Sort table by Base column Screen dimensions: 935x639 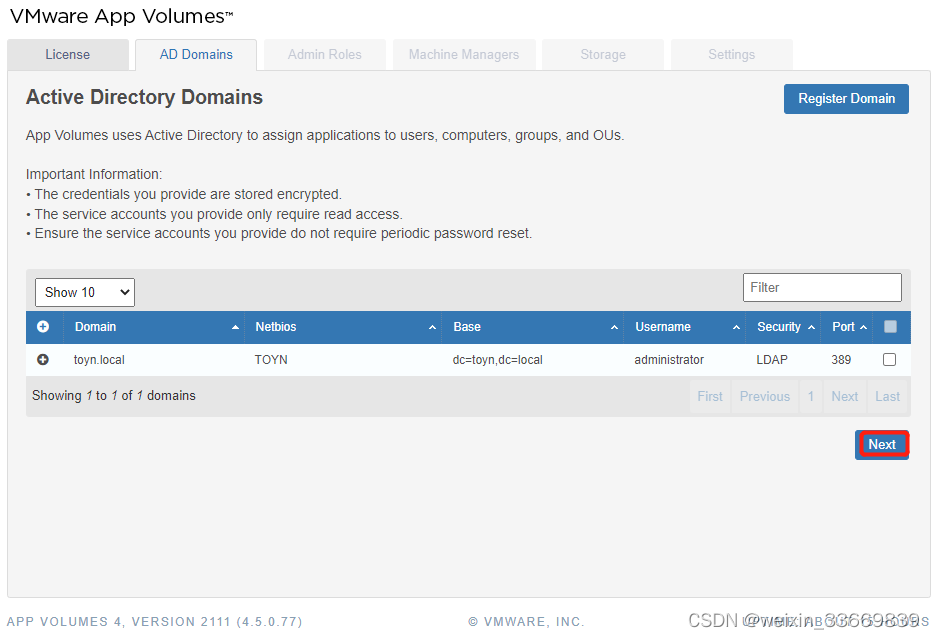click(532, 327)
